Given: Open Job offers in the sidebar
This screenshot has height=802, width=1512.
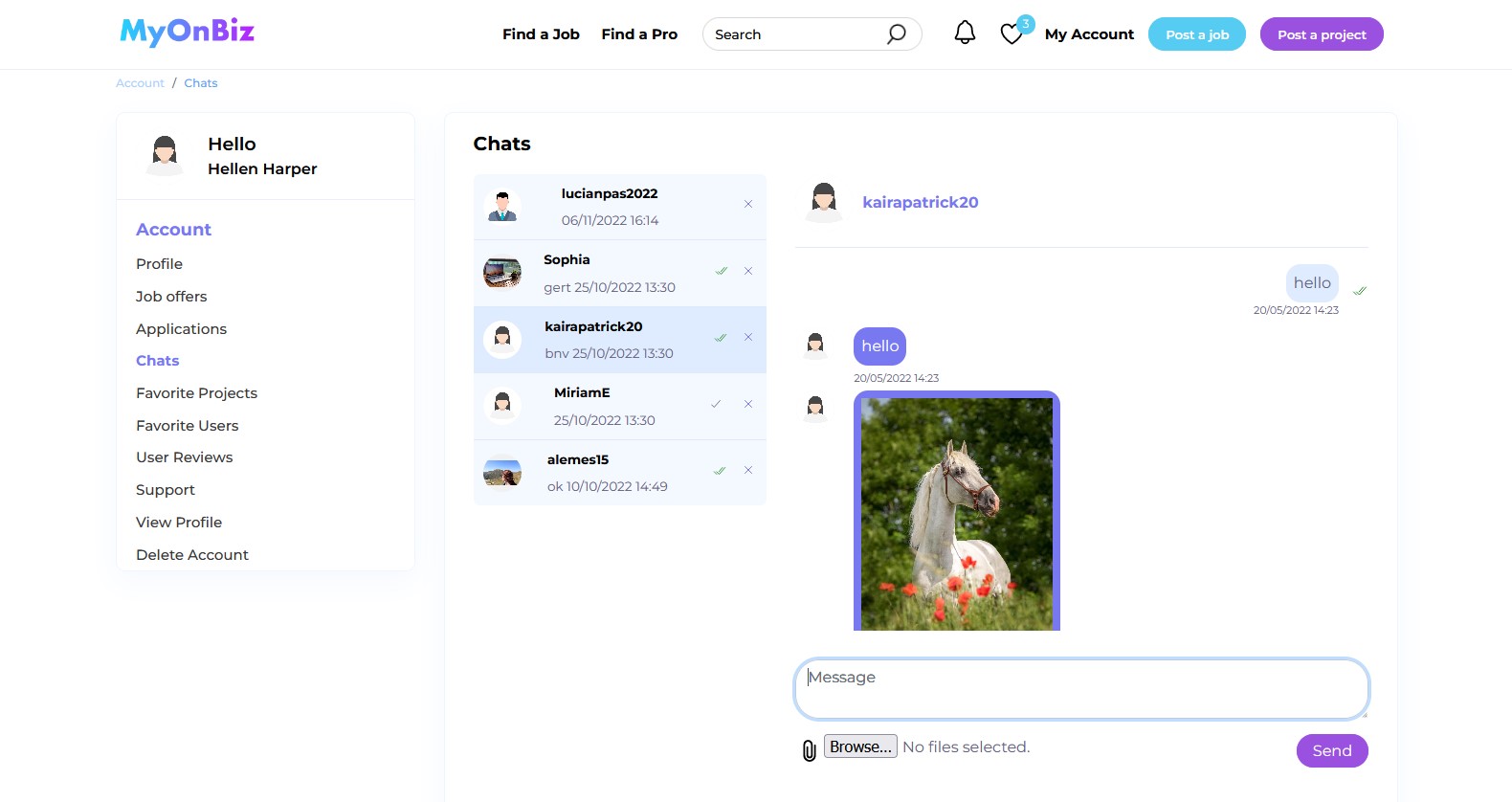Looking at the screenshot, I should pyautogui.click(x=171, y=297).
